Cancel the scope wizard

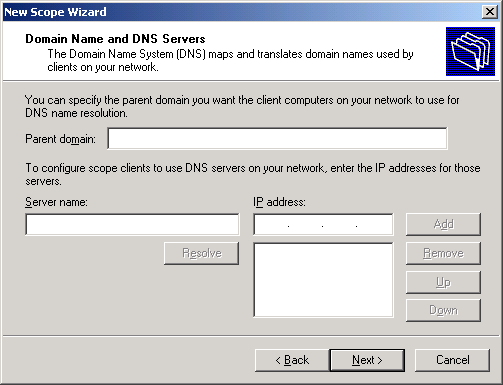(x=452, y=360)
